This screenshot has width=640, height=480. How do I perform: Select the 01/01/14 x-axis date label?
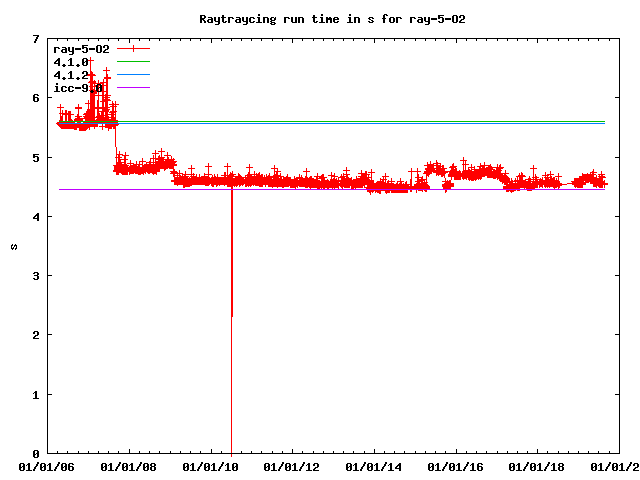pos(374,467)
